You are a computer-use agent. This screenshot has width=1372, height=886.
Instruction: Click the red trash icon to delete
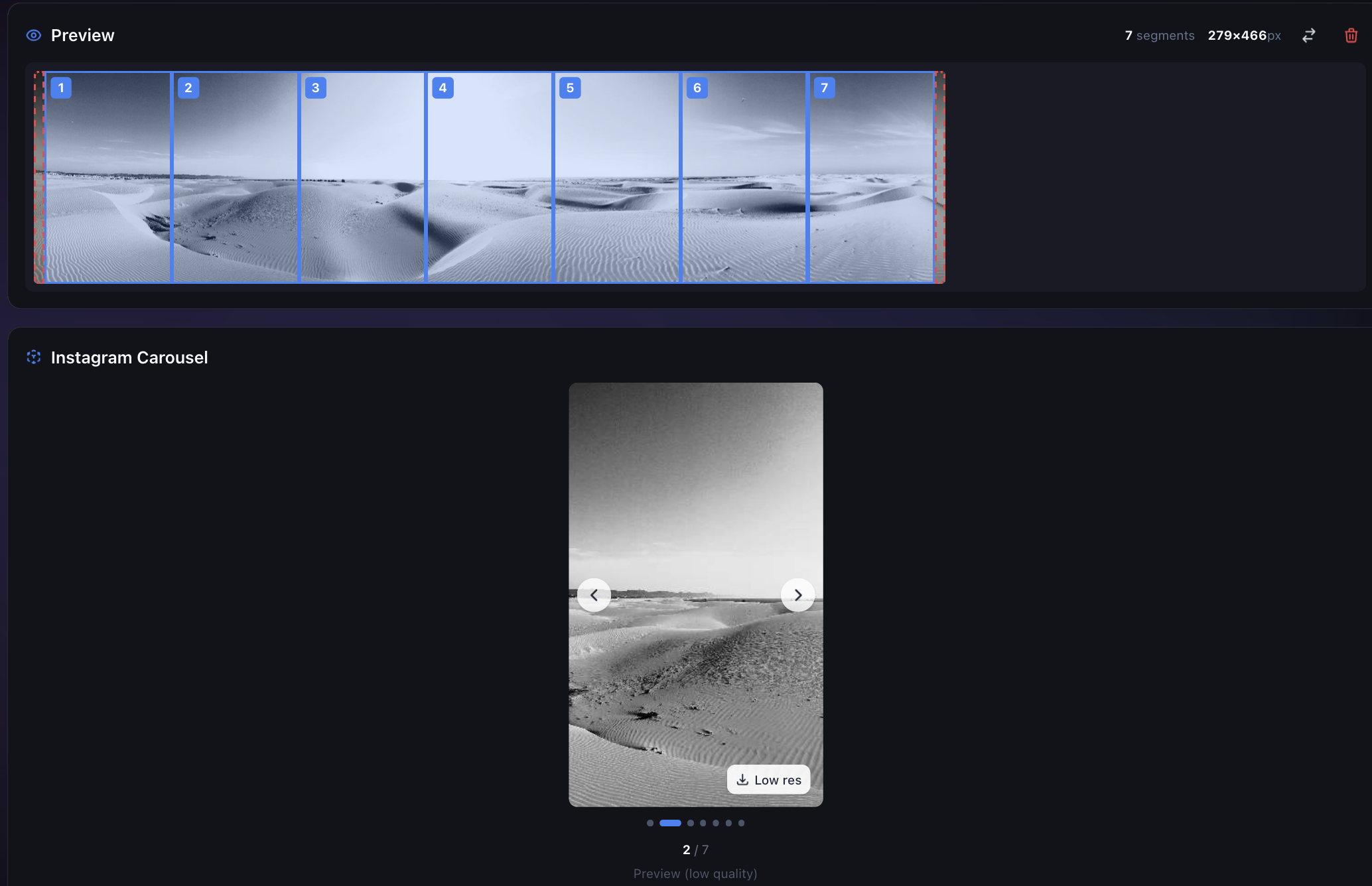(1351, 35)
